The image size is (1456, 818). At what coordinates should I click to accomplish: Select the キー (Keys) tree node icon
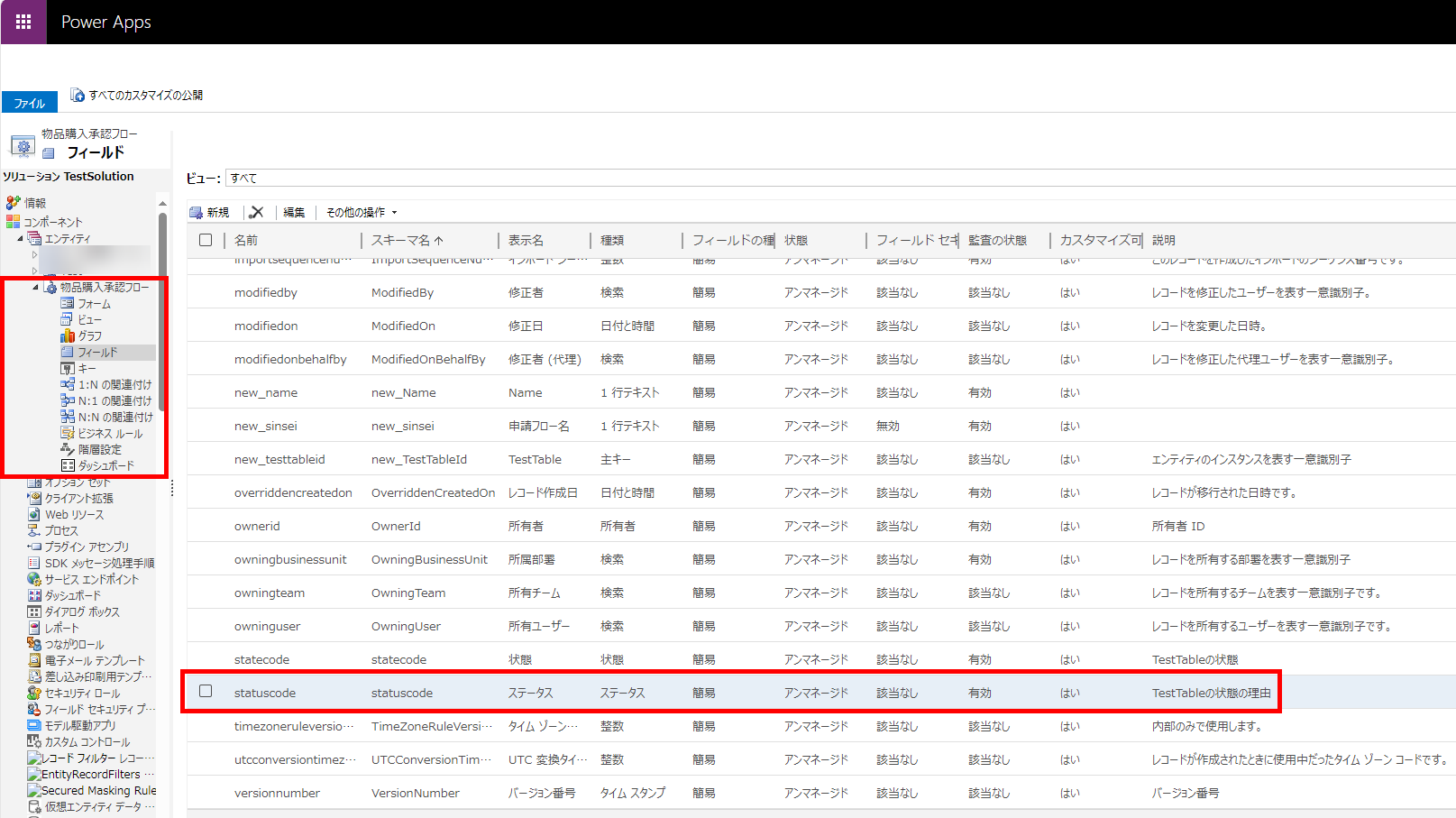67,368
